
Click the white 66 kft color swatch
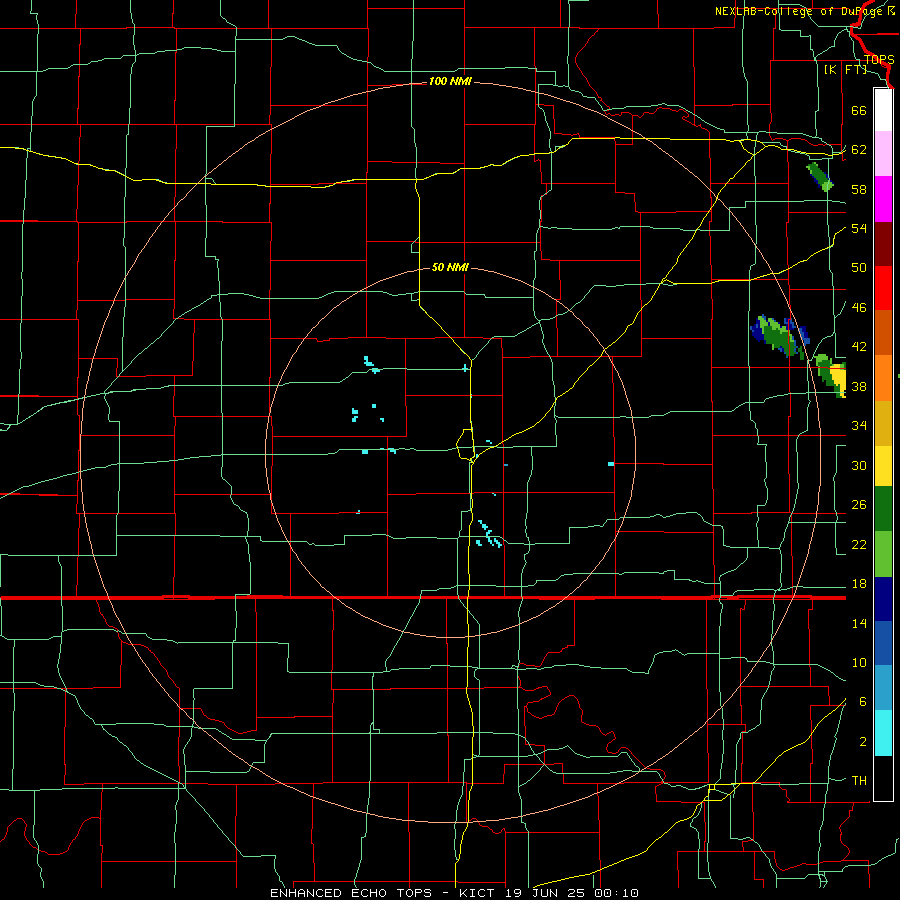pyautogui.click(x=883, y=110)
